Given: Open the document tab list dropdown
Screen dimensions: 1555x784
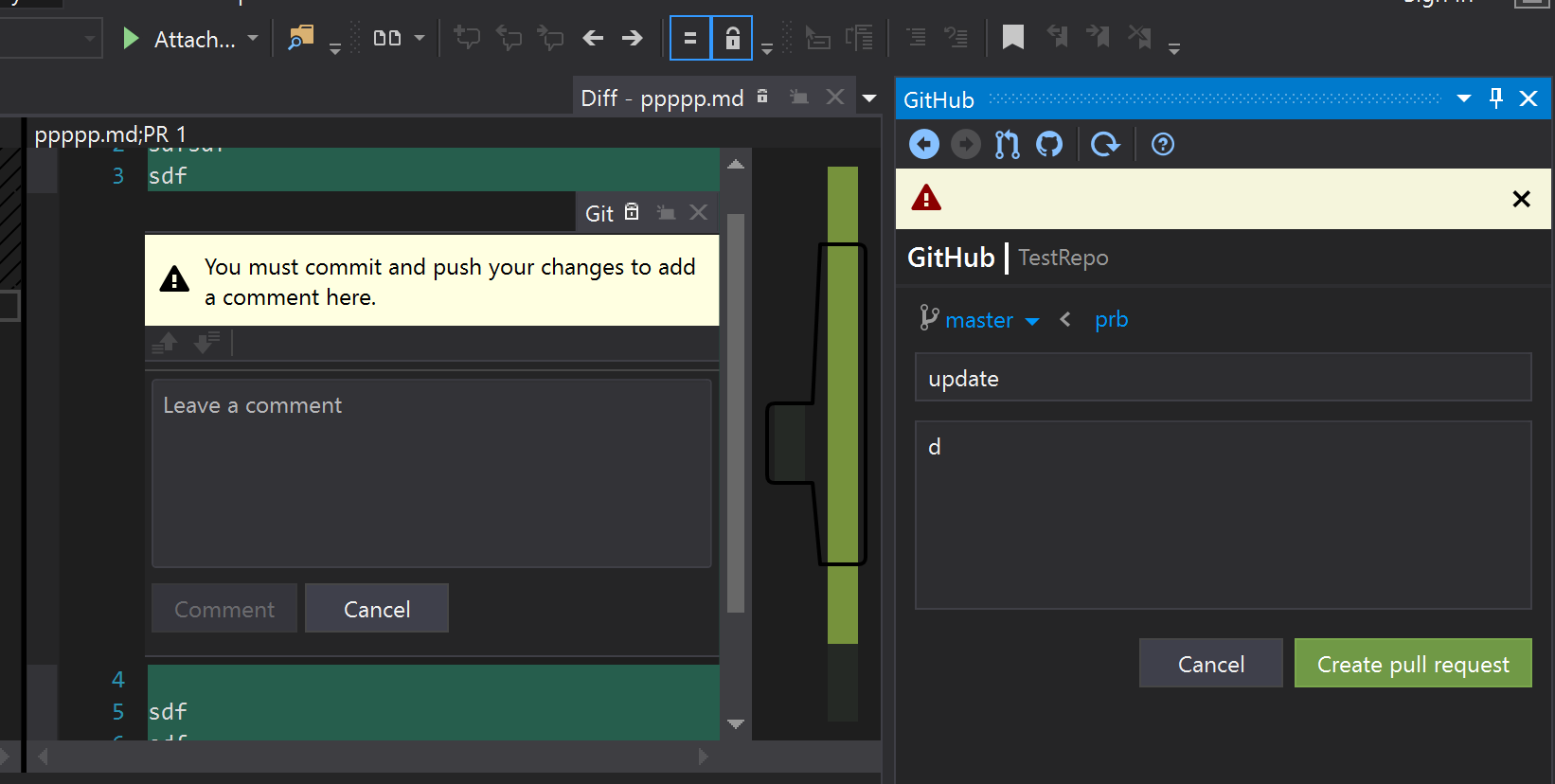Looking at the screenshot, I should [869, 98].
